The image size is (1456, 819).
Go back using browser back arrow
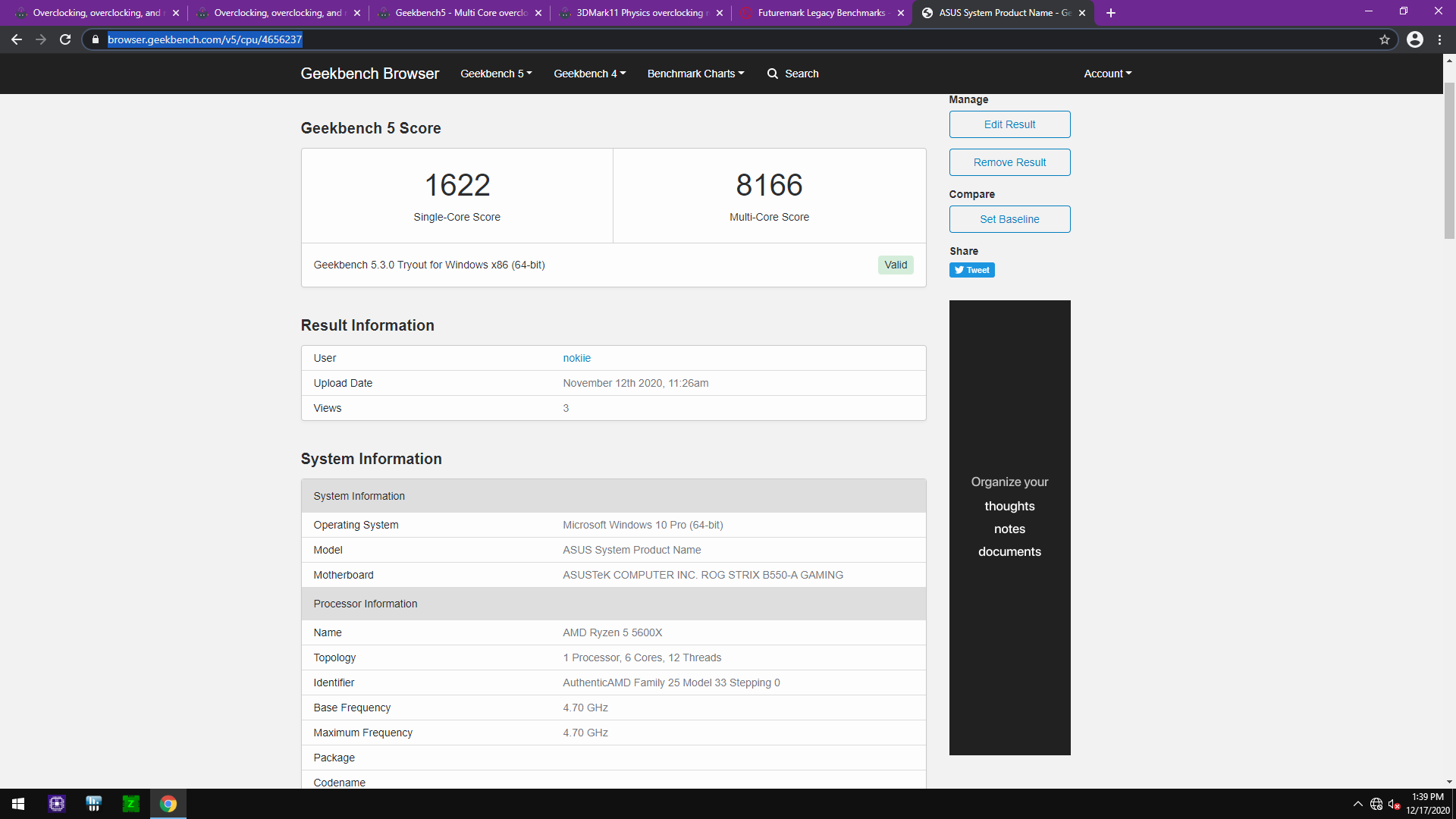tap(17, 39)
